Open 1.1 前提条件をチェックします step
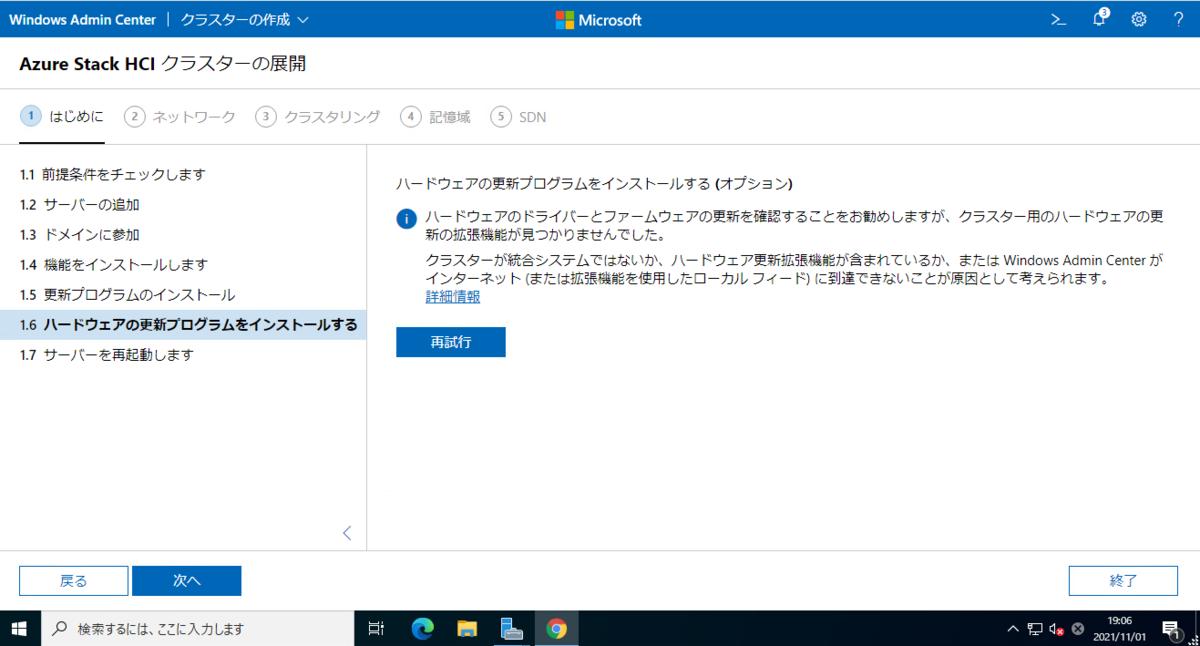 tap(183, 175)
